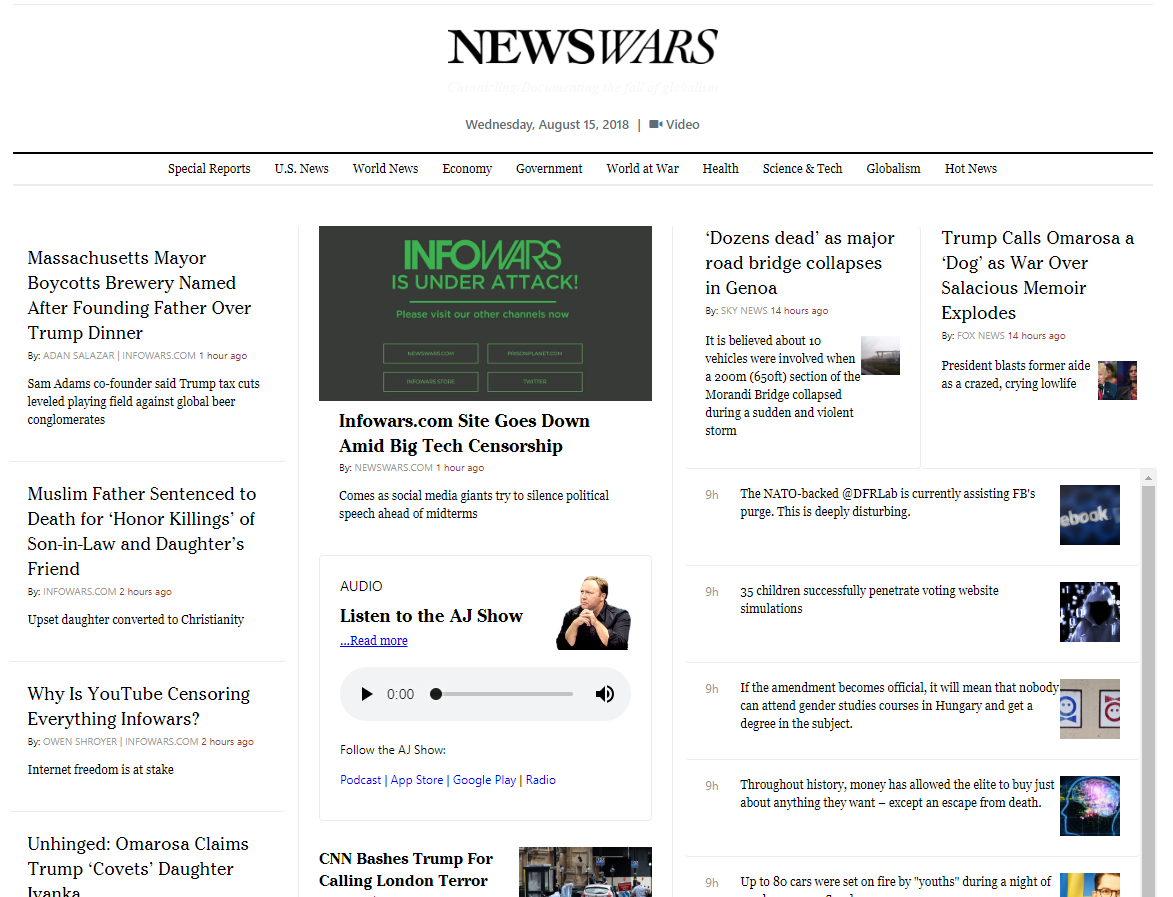Screen dimensions: 1173x897
Task: Open the Radio link
Action: point(540,780)
